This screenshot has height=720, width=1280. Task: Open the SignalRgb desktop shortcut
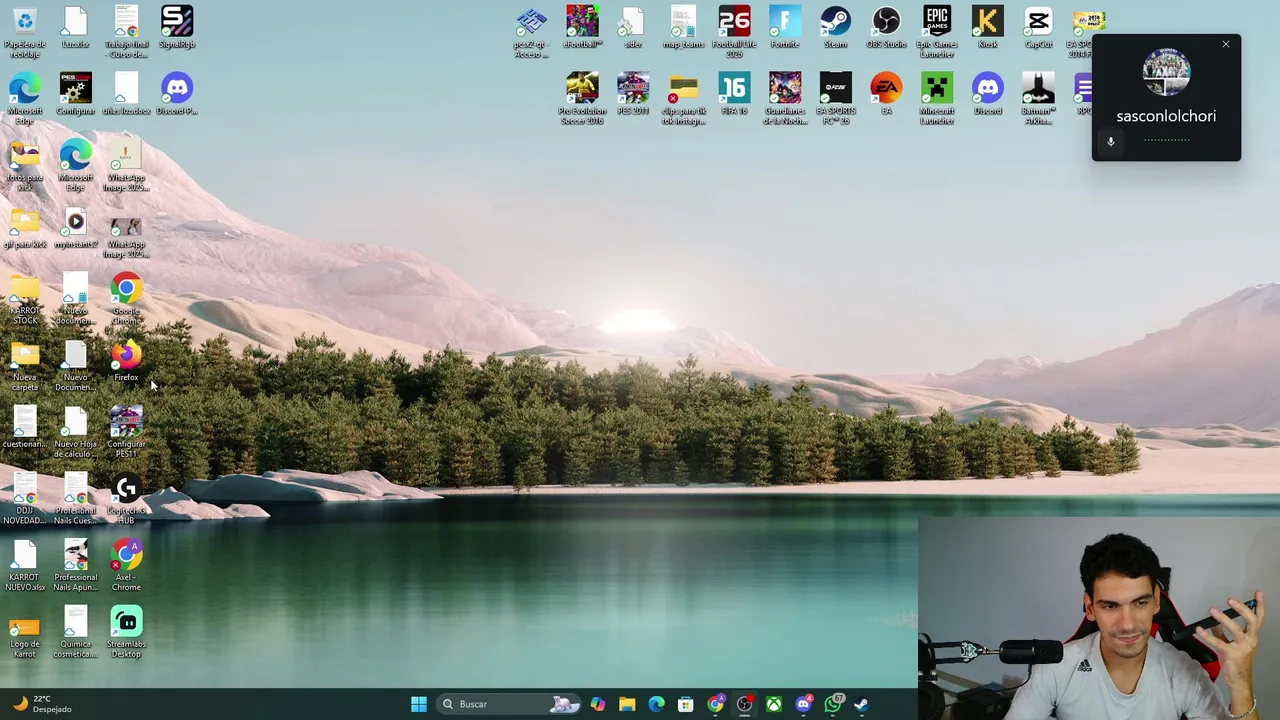tap(177, 28)
